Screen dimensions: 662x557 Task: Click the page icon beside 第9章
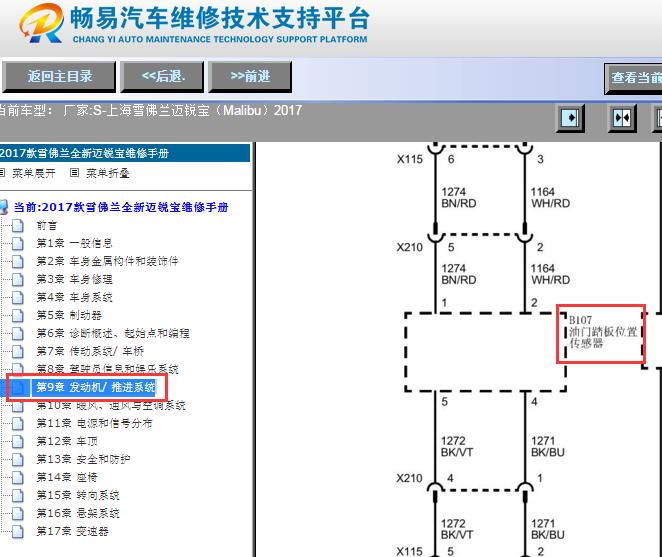(x=18, y=387)
